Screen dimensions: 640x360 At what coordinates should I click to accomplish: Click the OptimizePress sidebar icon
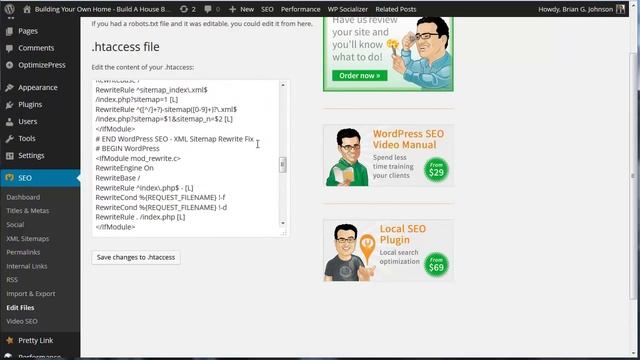(9, 65)
